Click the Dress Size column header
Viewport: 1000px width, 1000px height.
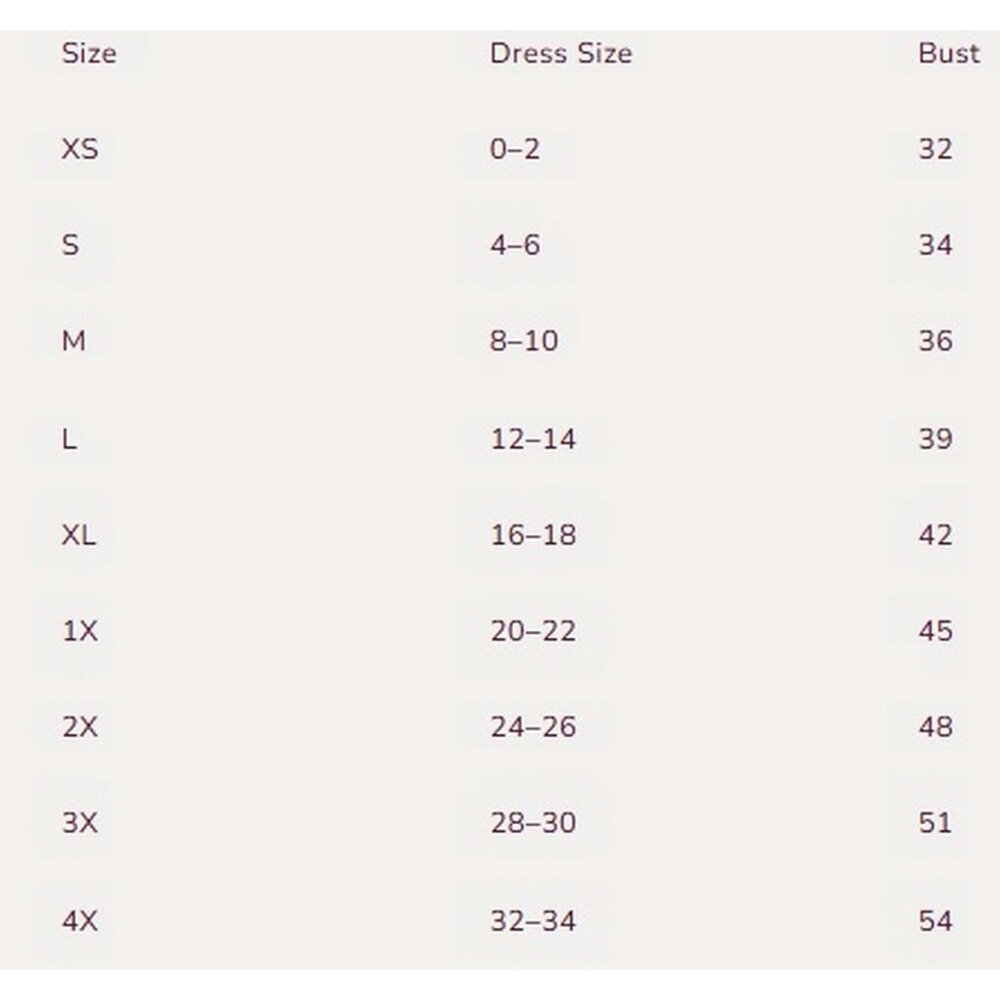pos(561,54)
